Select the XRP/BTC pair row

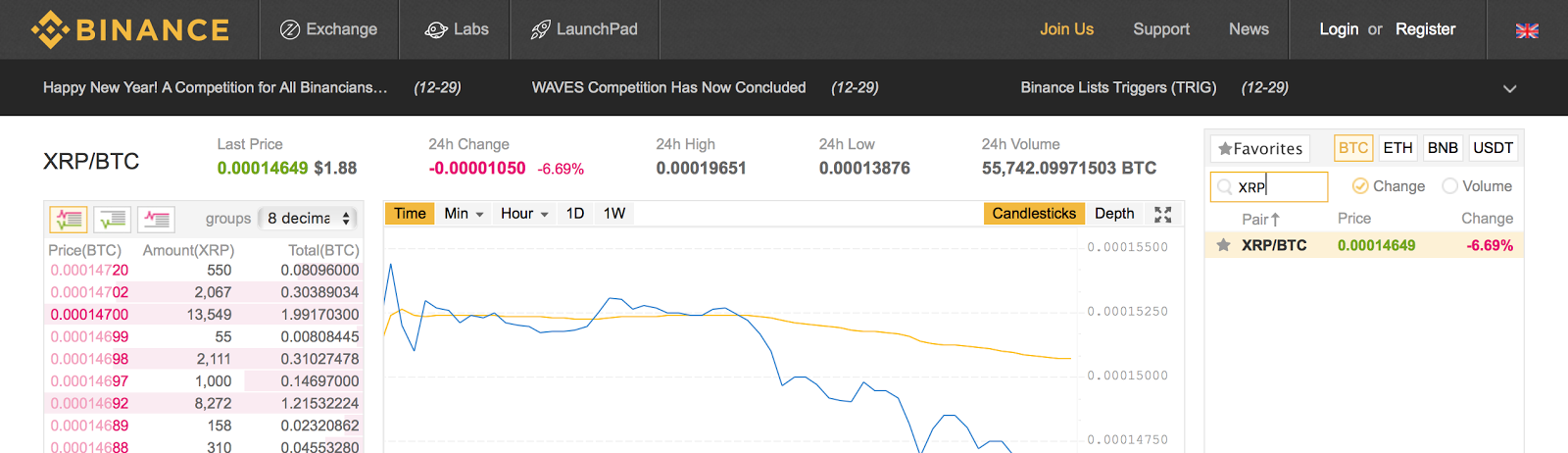(x=1363, y=245)
